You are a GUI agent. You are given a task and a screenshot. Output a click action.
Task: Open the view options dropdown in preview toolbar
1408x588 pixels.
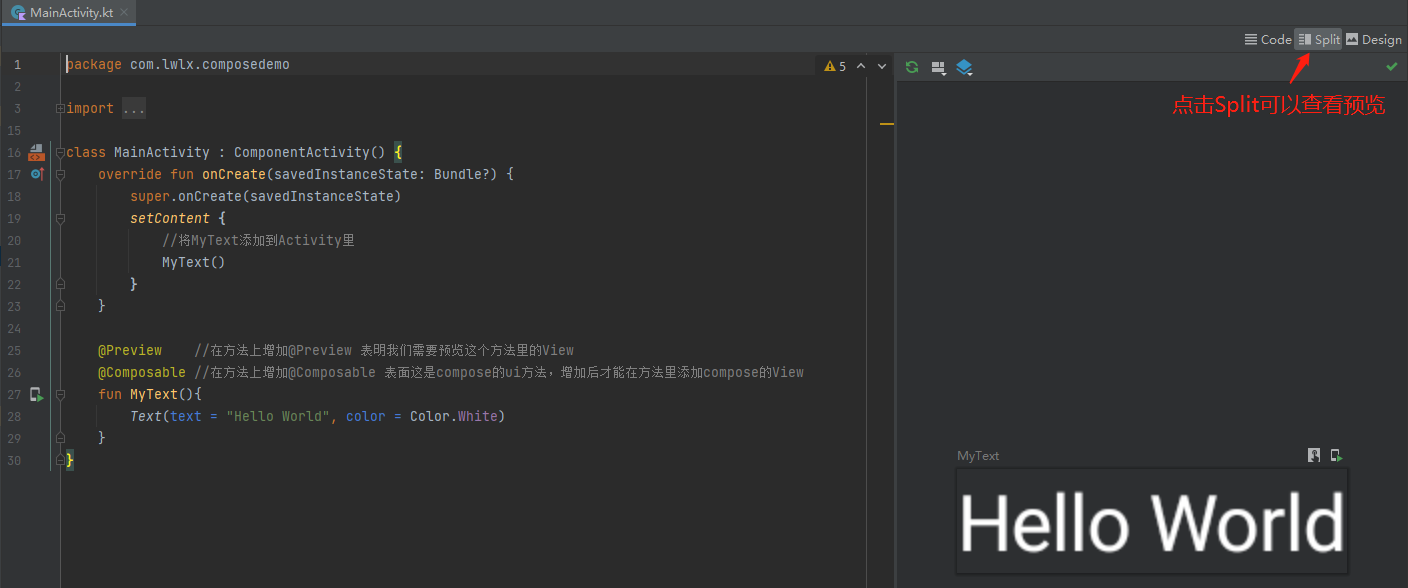pyautogui.click(x=938, y=67)
